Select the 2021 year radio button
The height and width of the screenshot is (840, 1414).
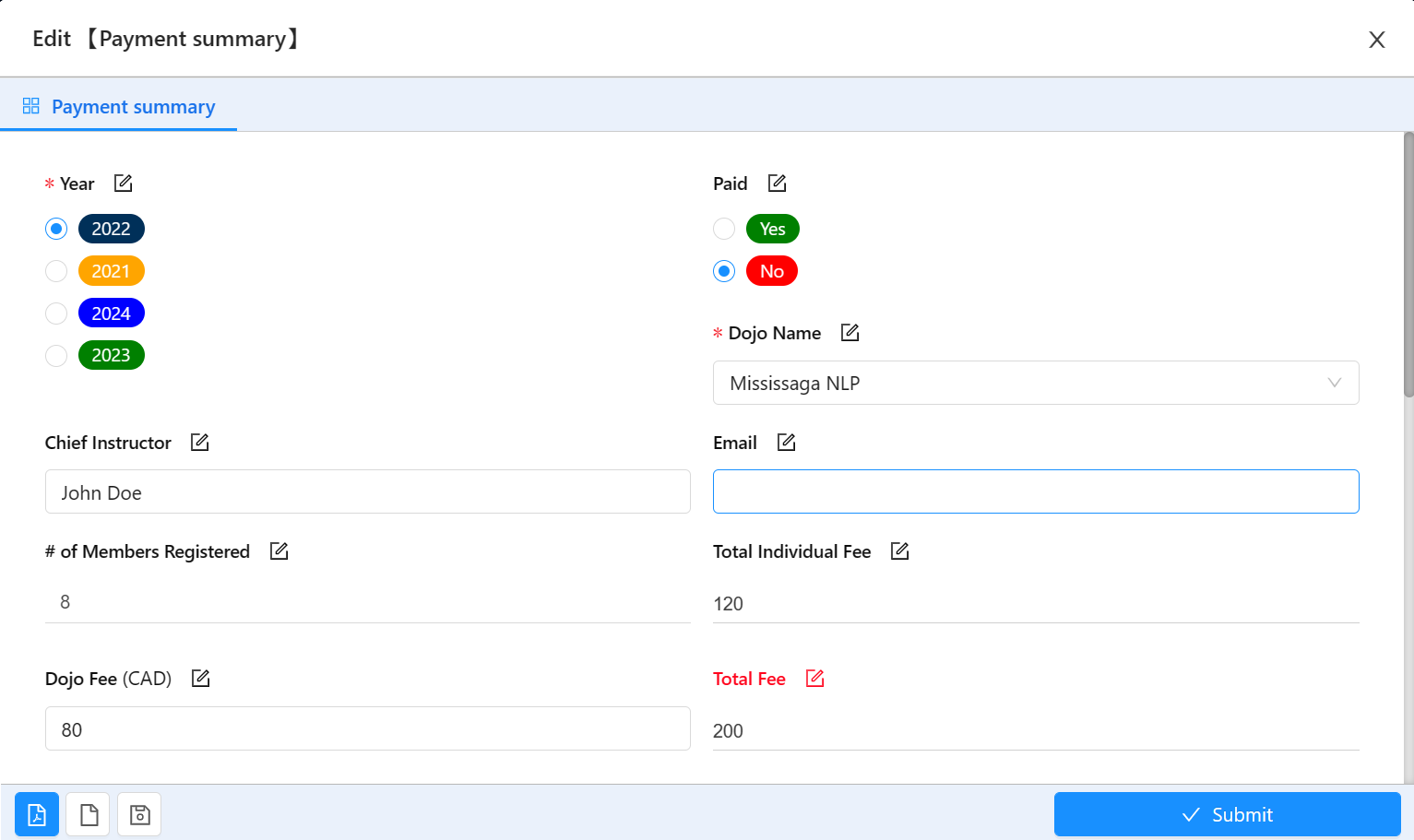coord(56,271)
